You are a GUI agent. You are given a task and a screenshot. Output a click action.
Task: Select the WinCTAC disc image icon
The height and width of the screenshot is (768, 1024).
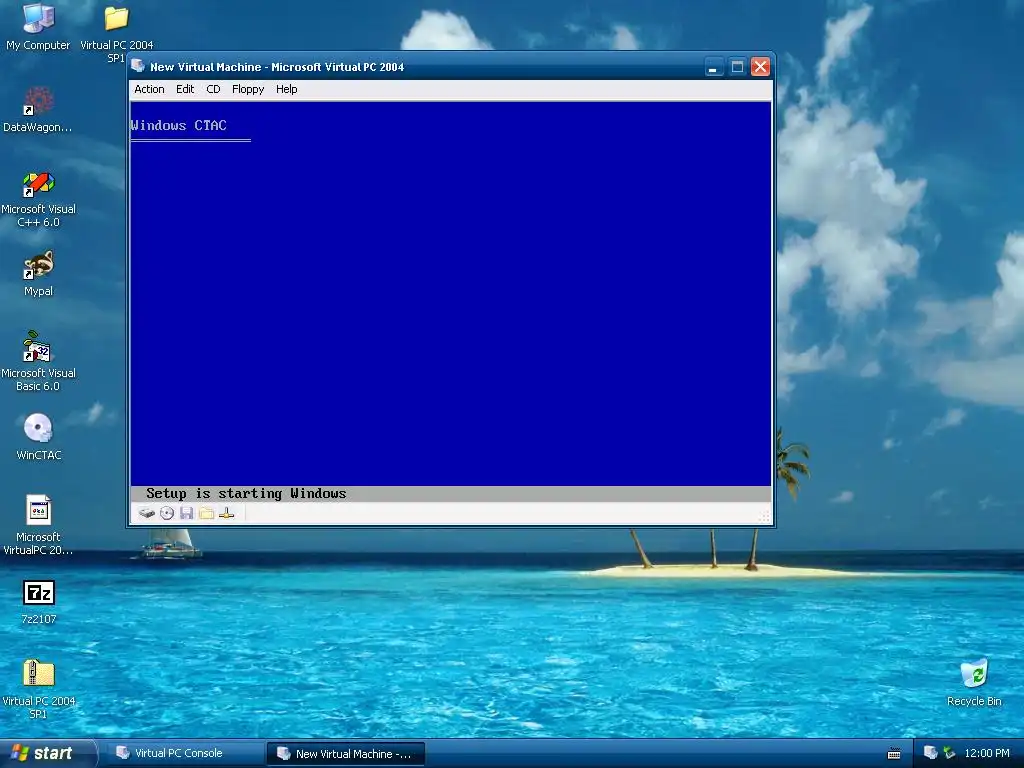point(38,437)
